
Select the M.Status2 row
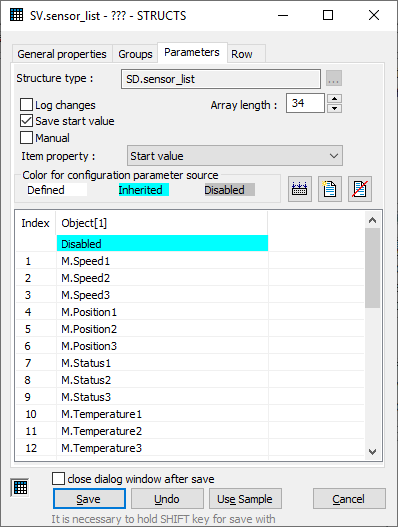click(x=190, y=380)
